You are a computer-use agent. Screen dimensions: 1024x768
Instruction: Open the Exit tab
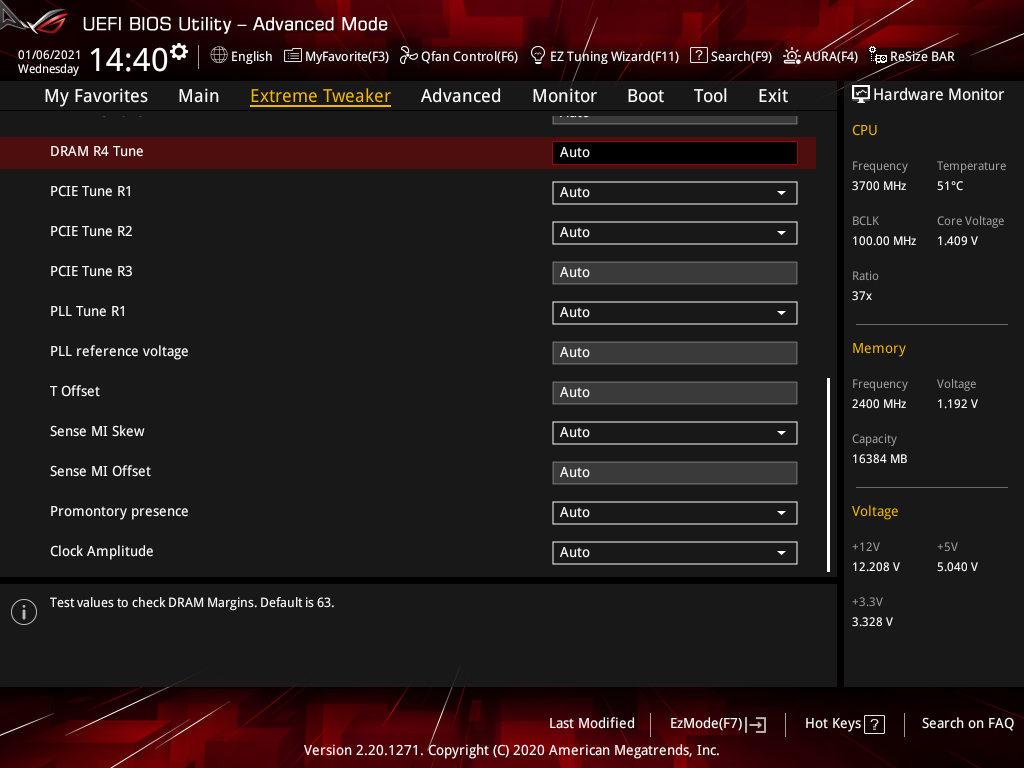[x=773, y=96]
